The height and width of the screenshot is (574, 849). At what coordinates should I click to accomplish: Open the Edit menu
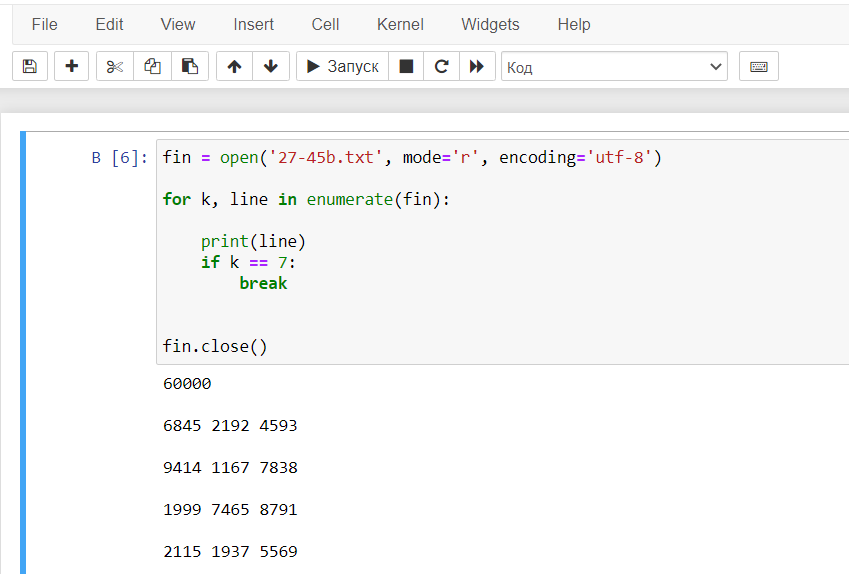(109, 24)
